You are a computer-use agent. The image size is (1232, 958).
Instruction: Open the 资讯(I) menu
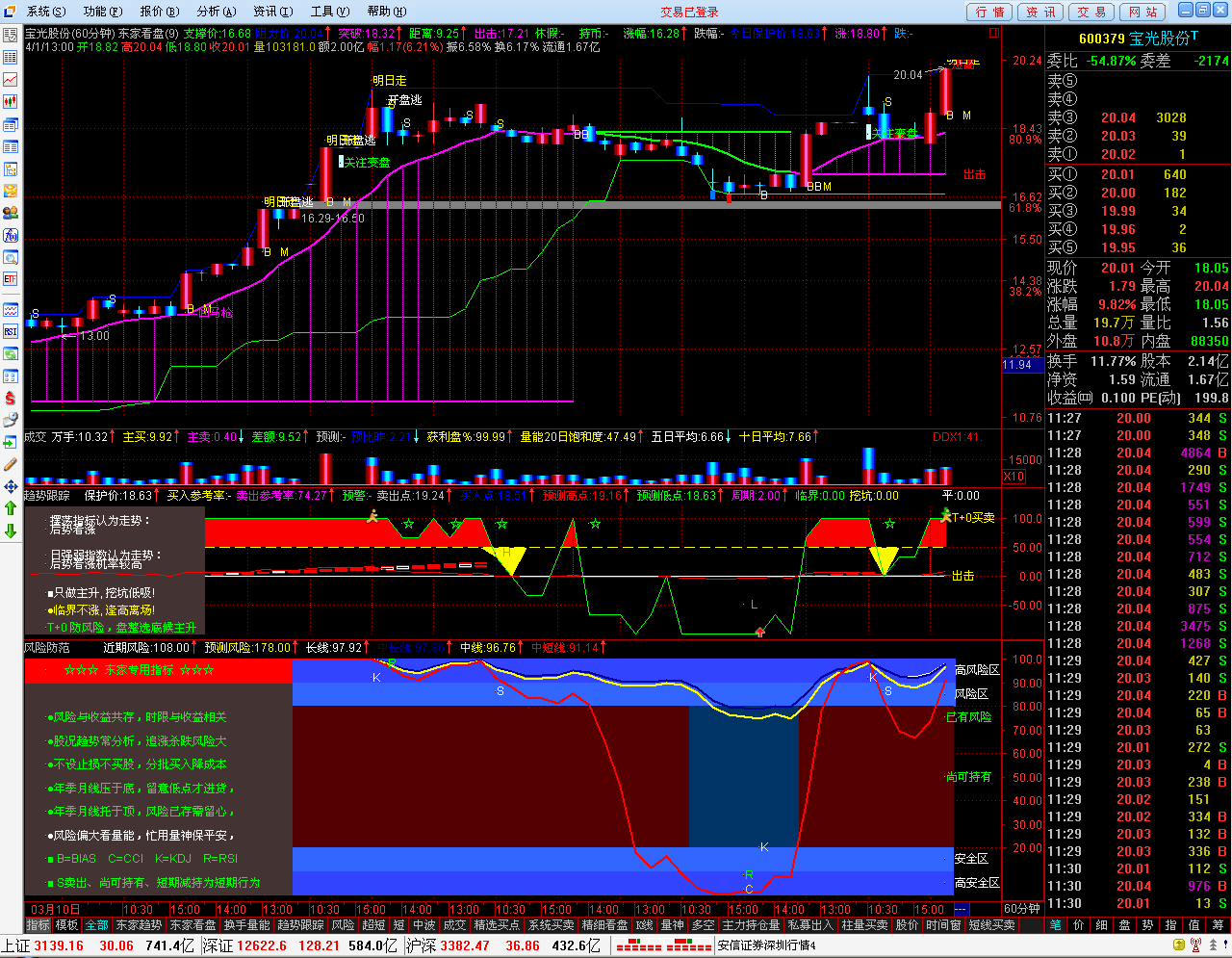click(272, 12)
